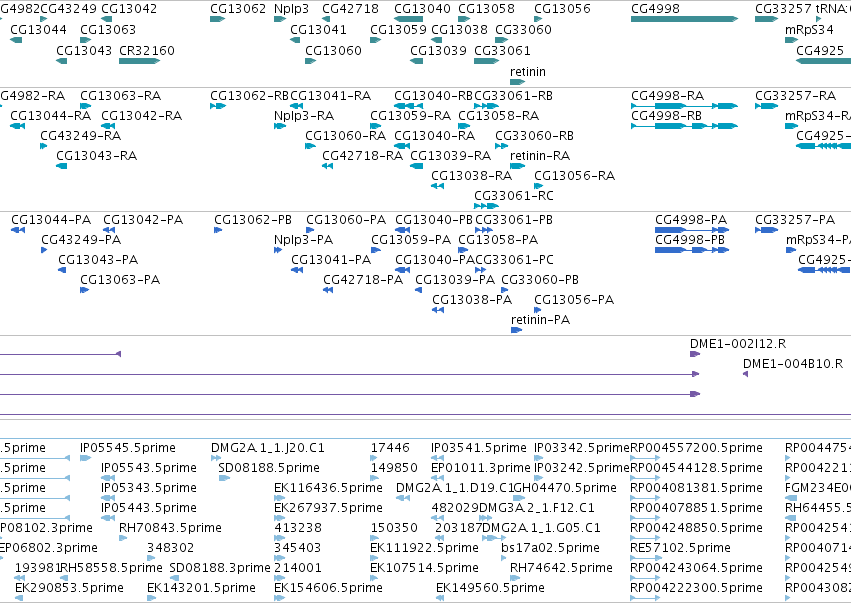
Task: Select the long teal CG4998 gene bar
Action: coord(684,19)
